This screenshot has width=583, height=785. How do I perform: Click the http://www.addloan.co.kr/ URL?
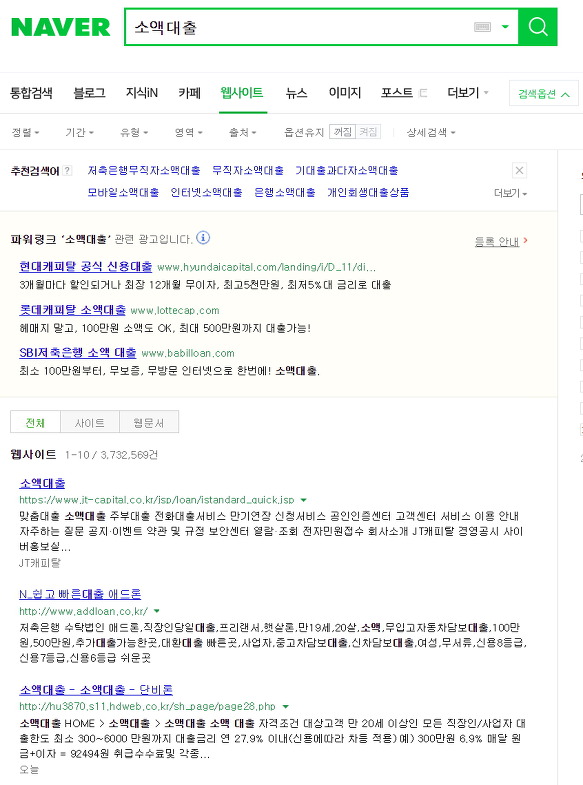point(84,611)
